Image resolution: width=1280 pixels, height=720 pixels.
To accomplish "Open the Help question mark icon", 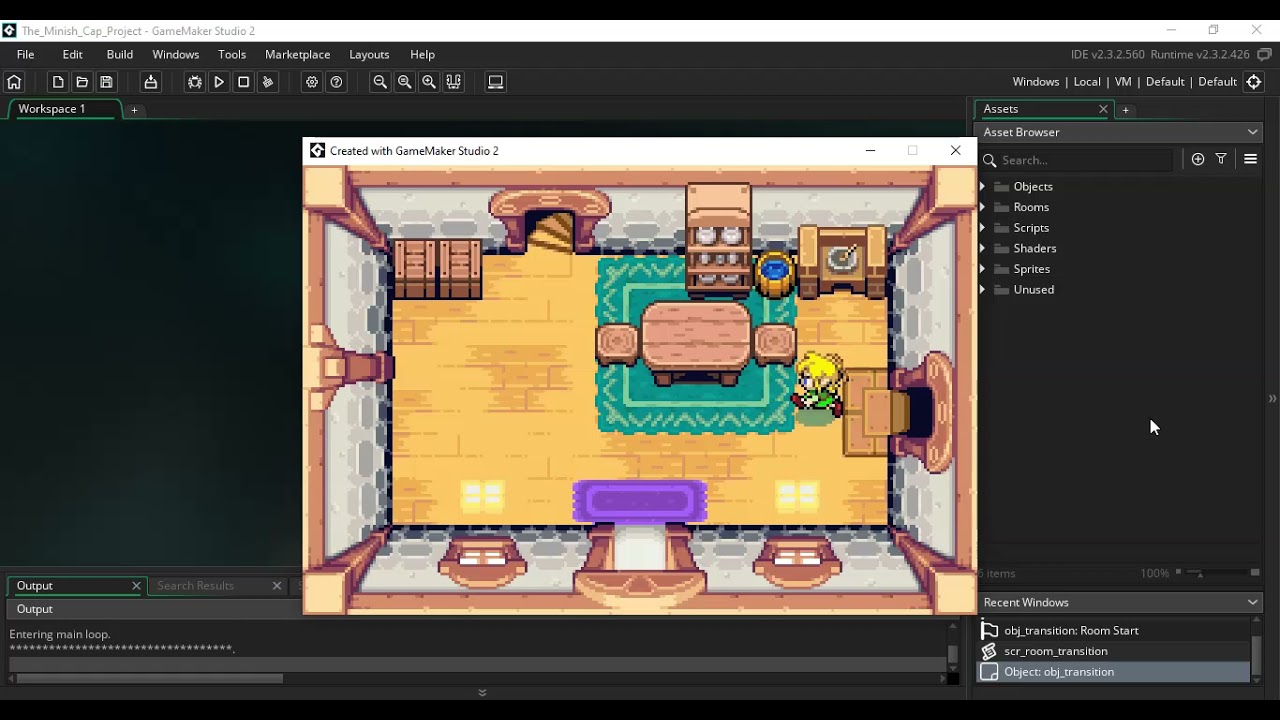I will click(337, 82).
